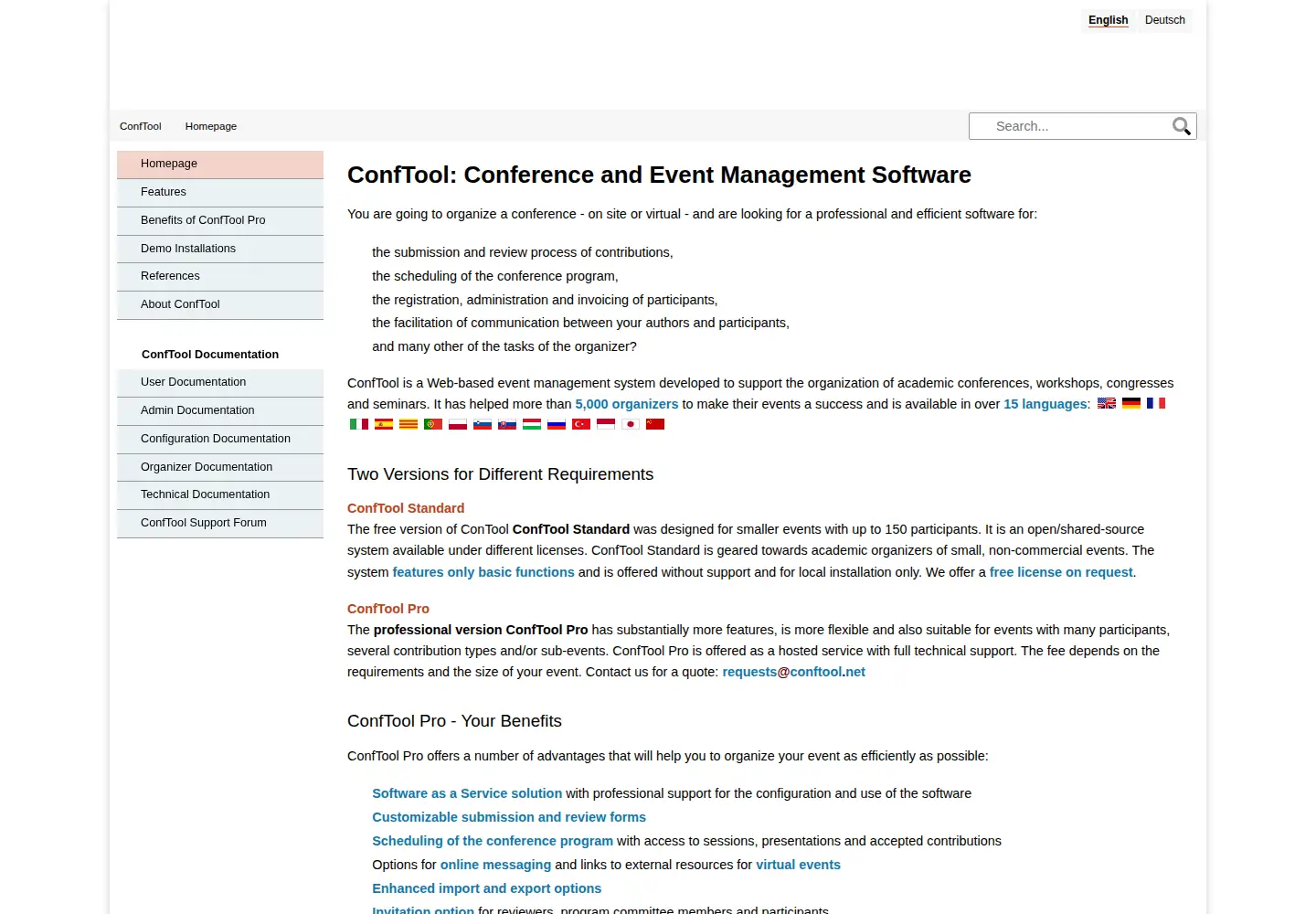
Task: Click the Spanish flag icon
Action: 384,424
